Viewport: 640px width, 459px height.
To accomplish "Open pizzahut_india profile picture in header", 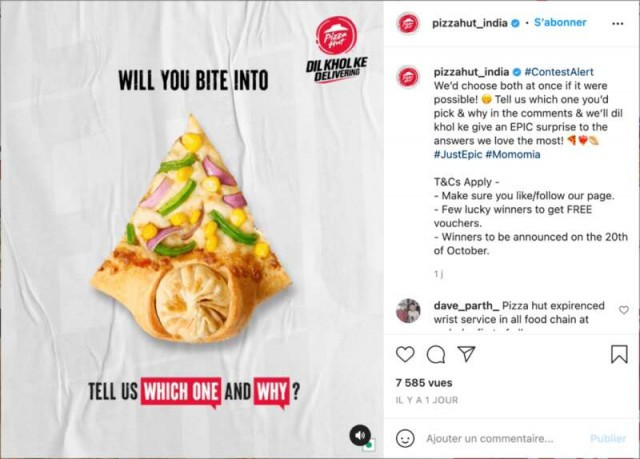I will click(x=408, y=23).
